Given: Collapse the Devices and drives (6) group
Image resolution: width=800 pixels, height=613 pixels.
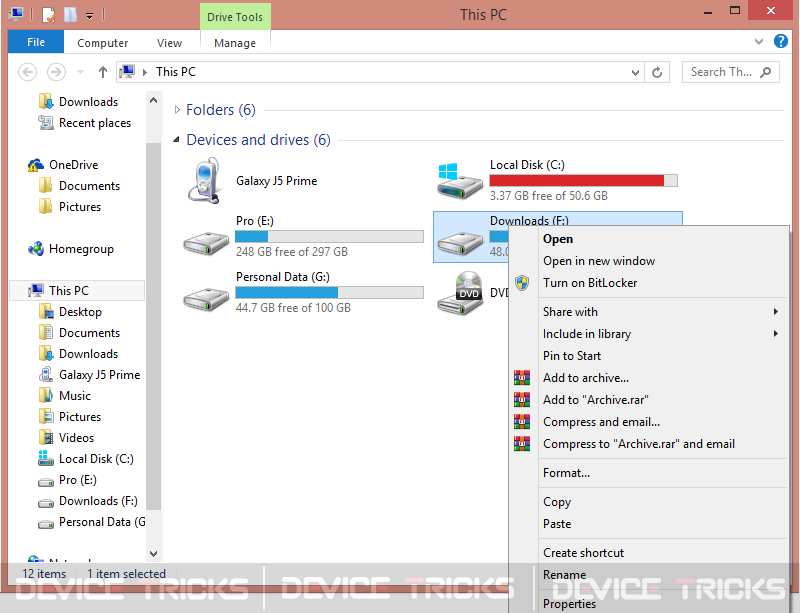Looking at the screenshot, I should [x=177, y=139].
